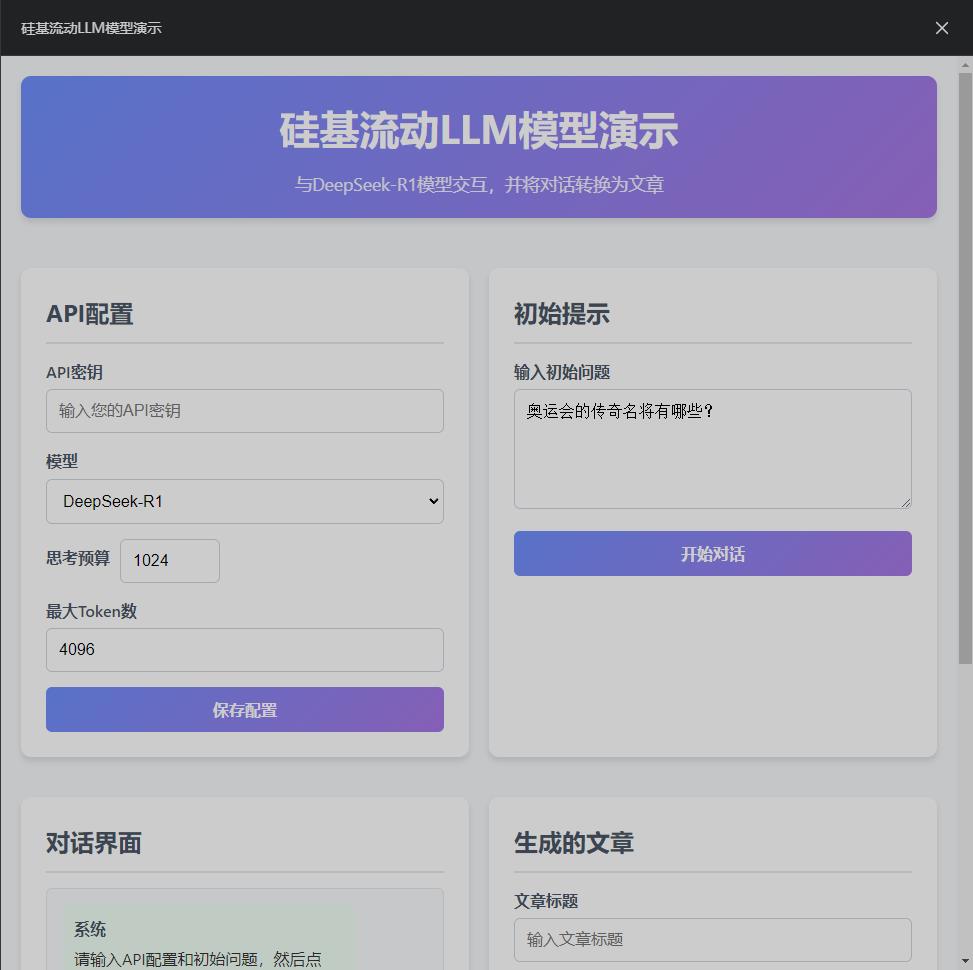Screen dimensions: 973x970
Task: Click the 与DeepSeek-R1模型交互 subtitle text
Action: coord(478,184)
